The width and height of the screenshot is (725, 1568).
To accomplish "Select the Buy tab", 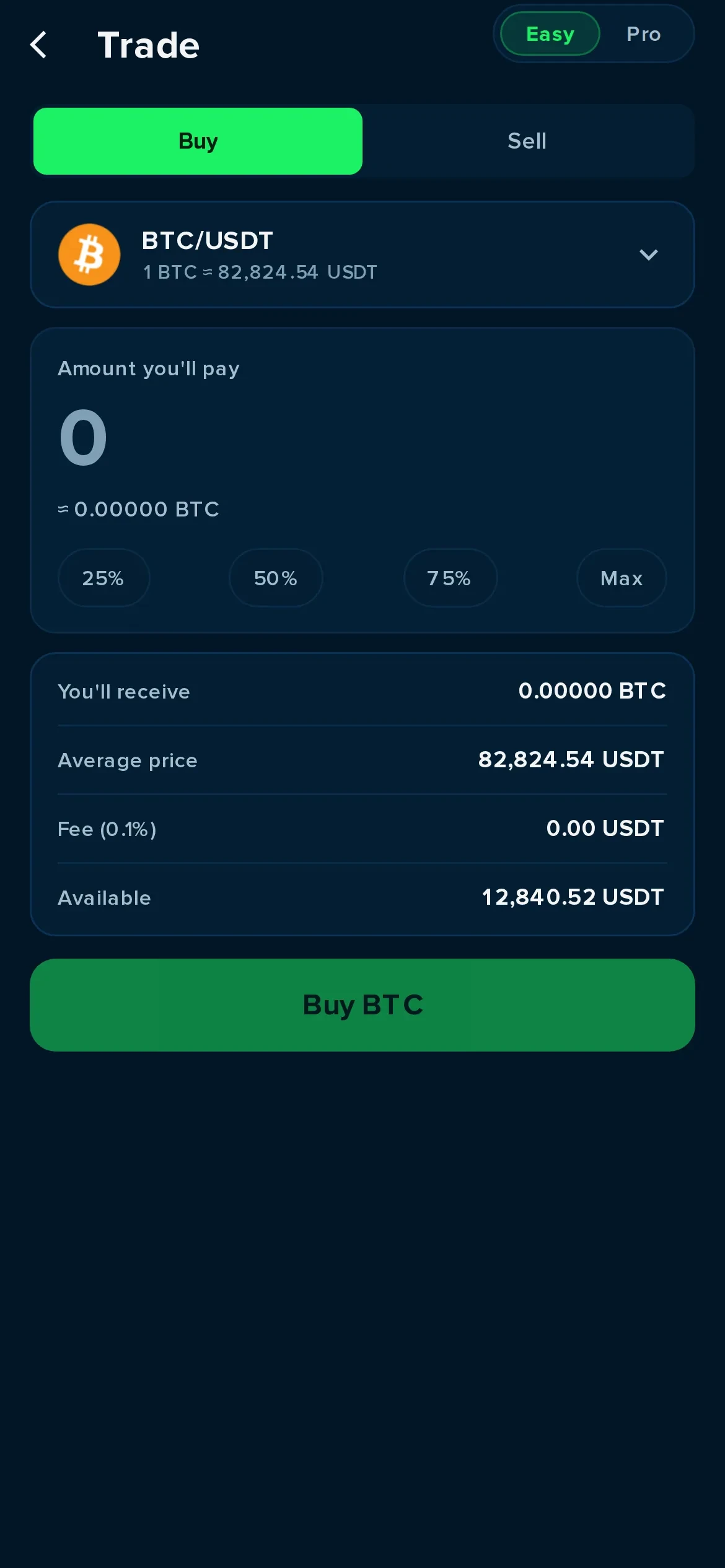I will 198,141.
